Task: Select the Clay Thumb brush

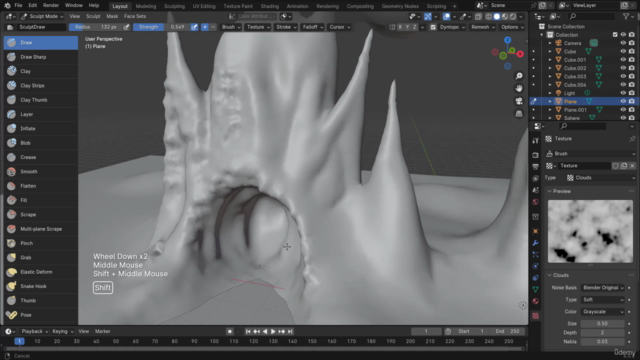Action: 41,100
